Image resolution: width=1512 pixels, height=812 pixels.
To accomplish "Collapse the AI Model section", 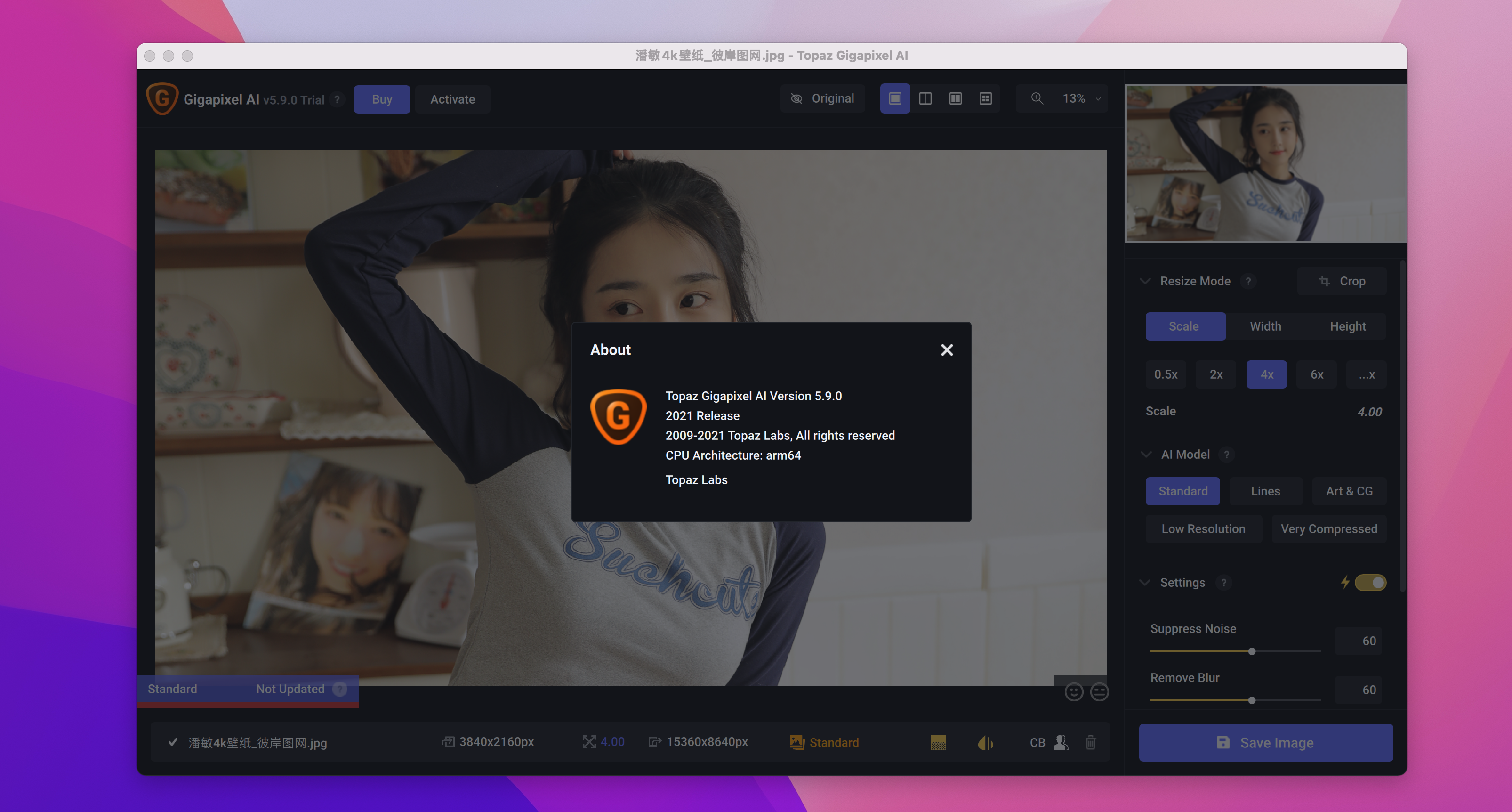I will tap(1145, 455).
